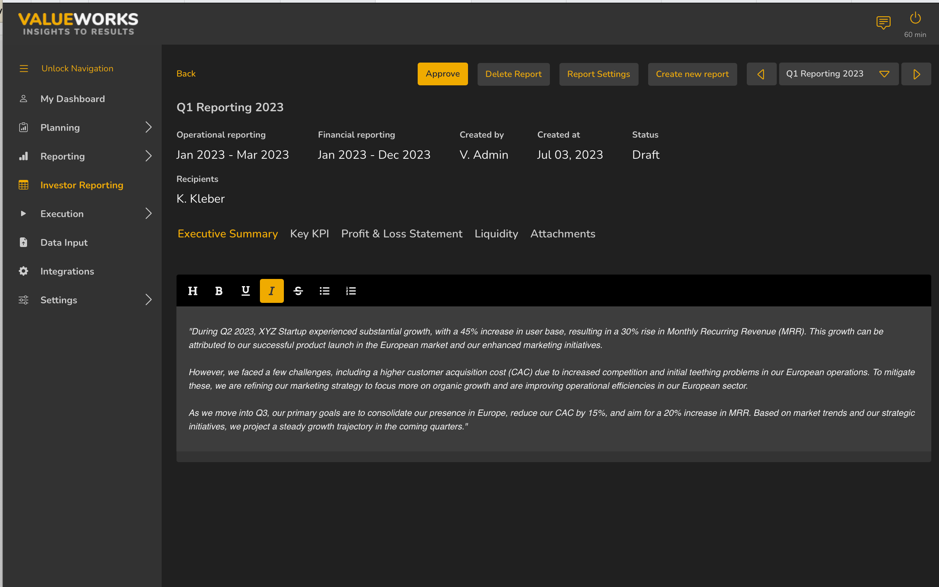Insert a numbered list
The width and height of the screenshot is (939, 587).
[351, 291]
